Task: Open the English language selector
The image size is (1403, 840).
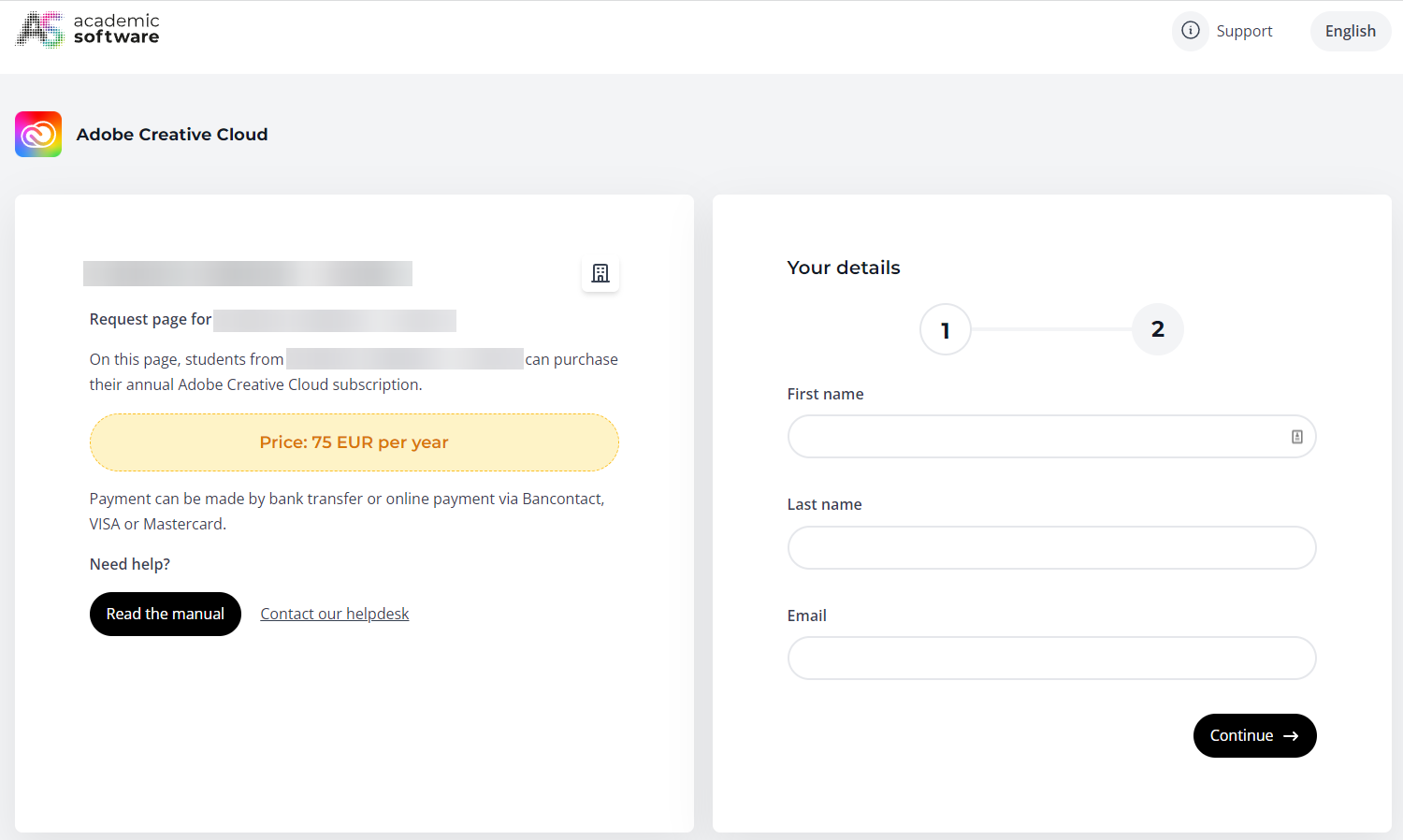Action: click(x=1350, y=31)
